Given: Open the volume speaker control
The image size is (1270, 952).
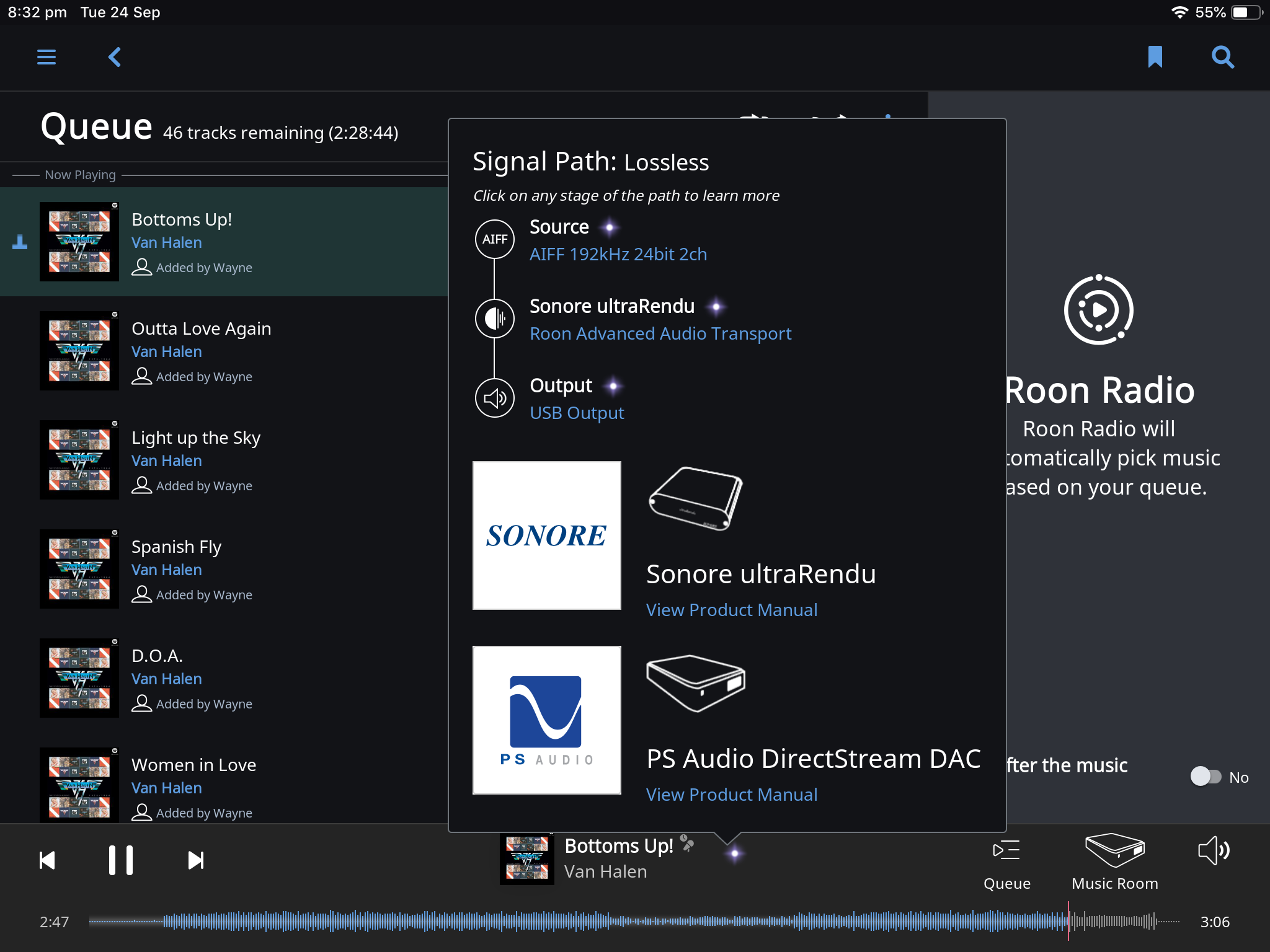Looking at the screenshot, I should pos(1214,850).
